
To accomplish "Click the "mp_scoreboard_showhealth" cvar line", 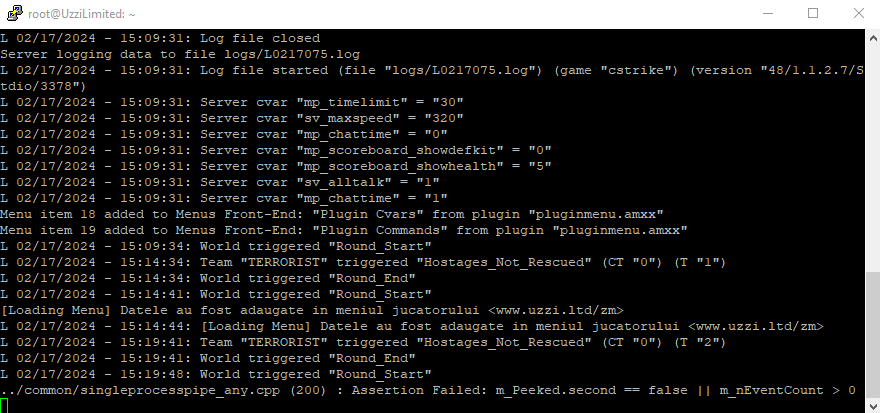I will [x=276, y=166].
